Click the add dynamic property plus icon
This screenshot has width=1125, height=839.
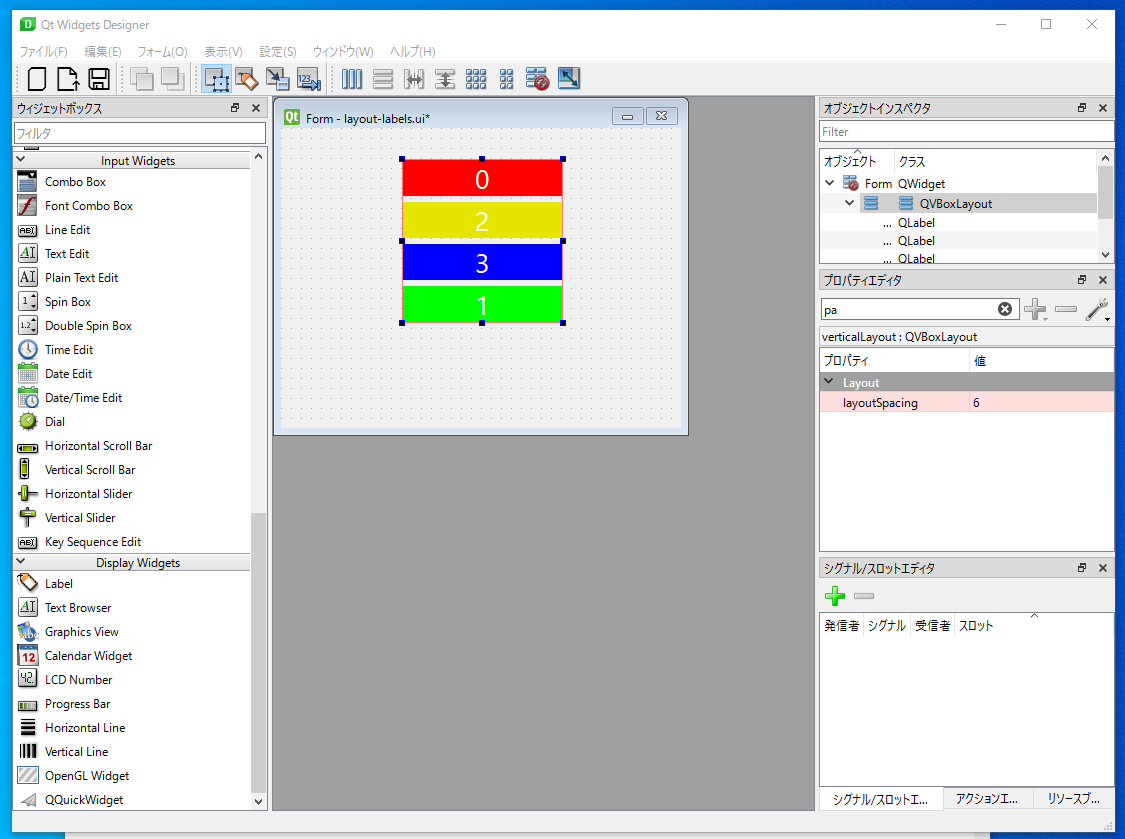point(1035,309)
